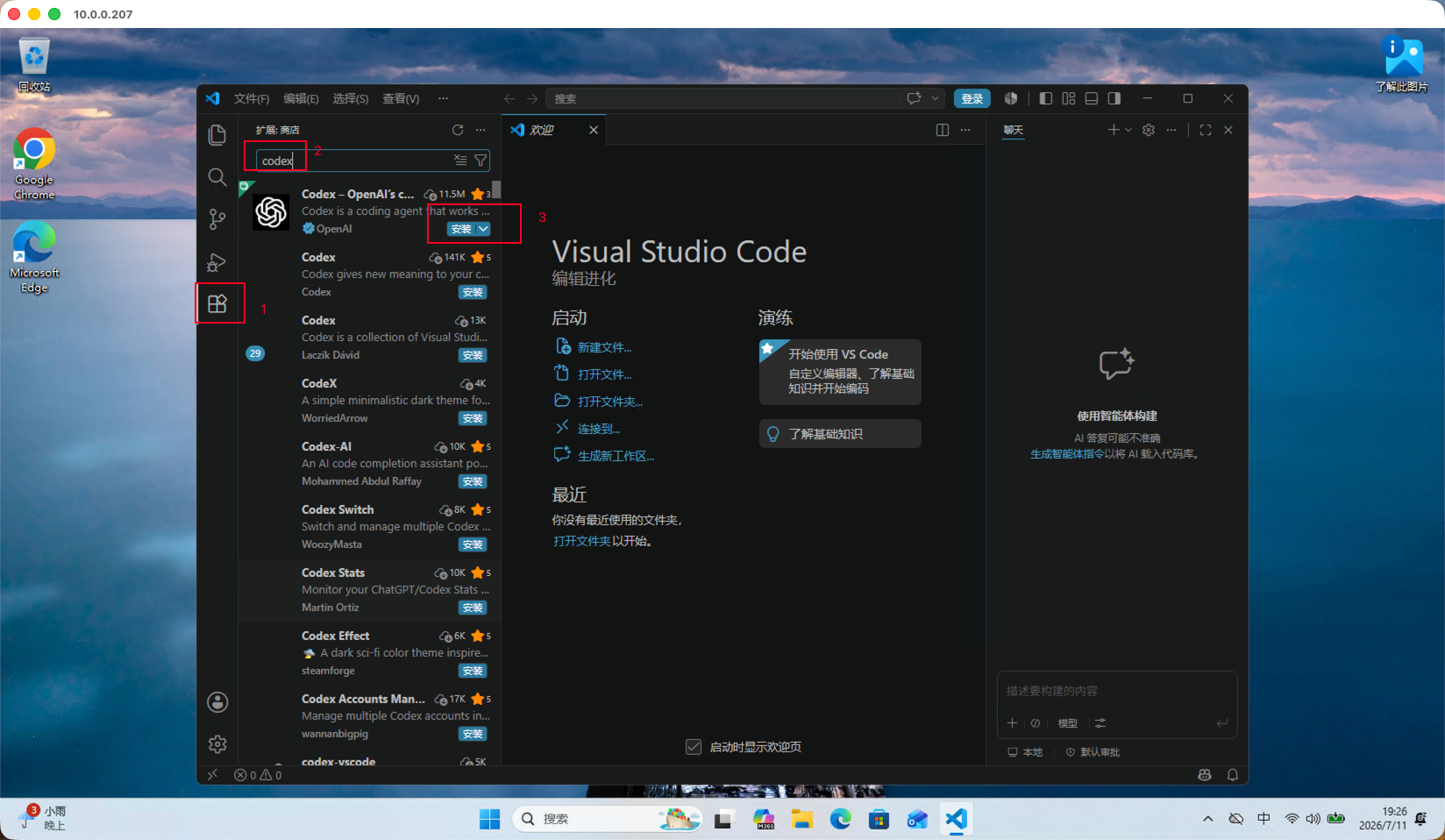Click the codex extension search field
The height and width of the screenshot is (840, 1445).
click(x=354, y=160)
